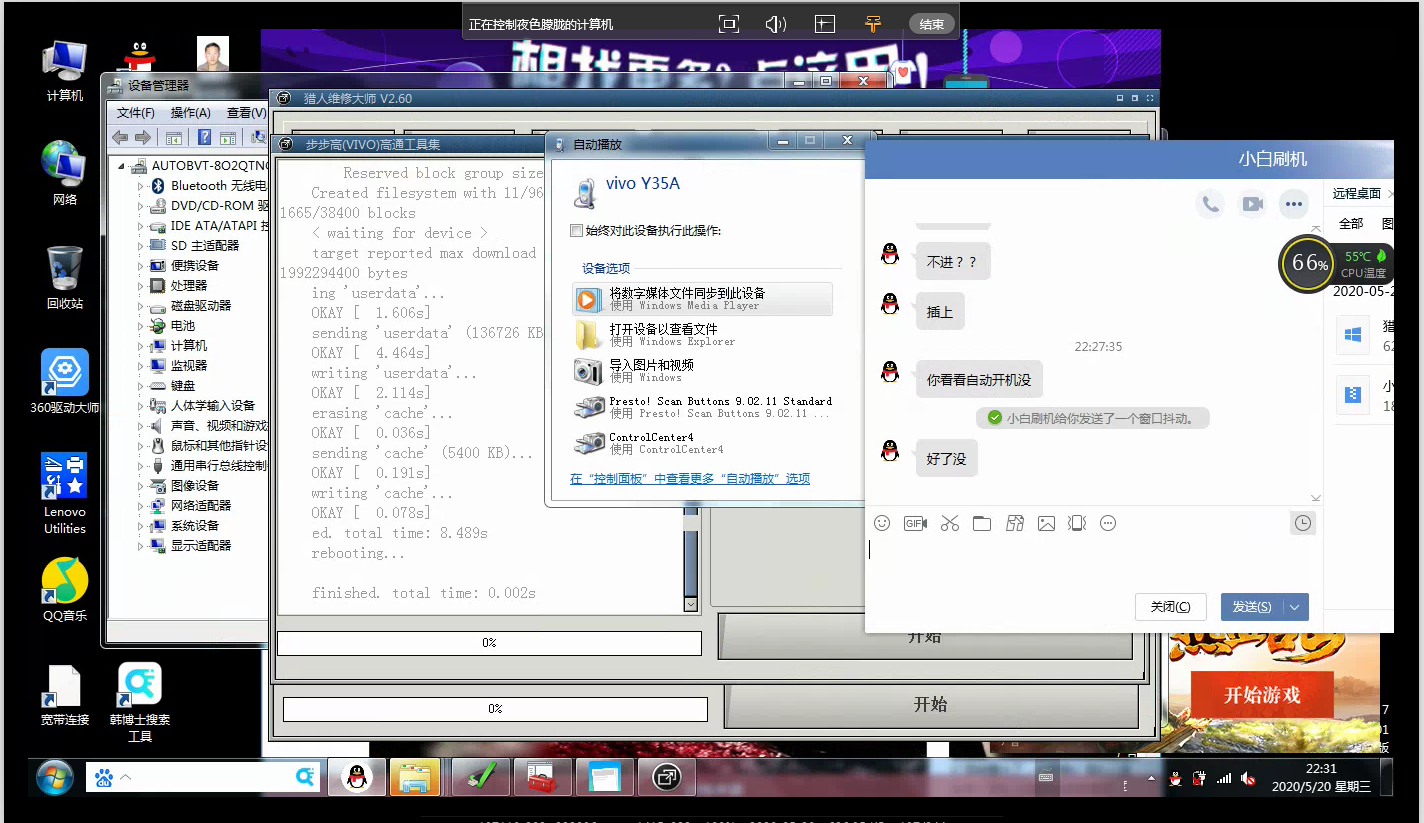Select the 宽带连接 desktop shortcut
The height and width of the screenshot is (823, 1424).
click(65, 695)
